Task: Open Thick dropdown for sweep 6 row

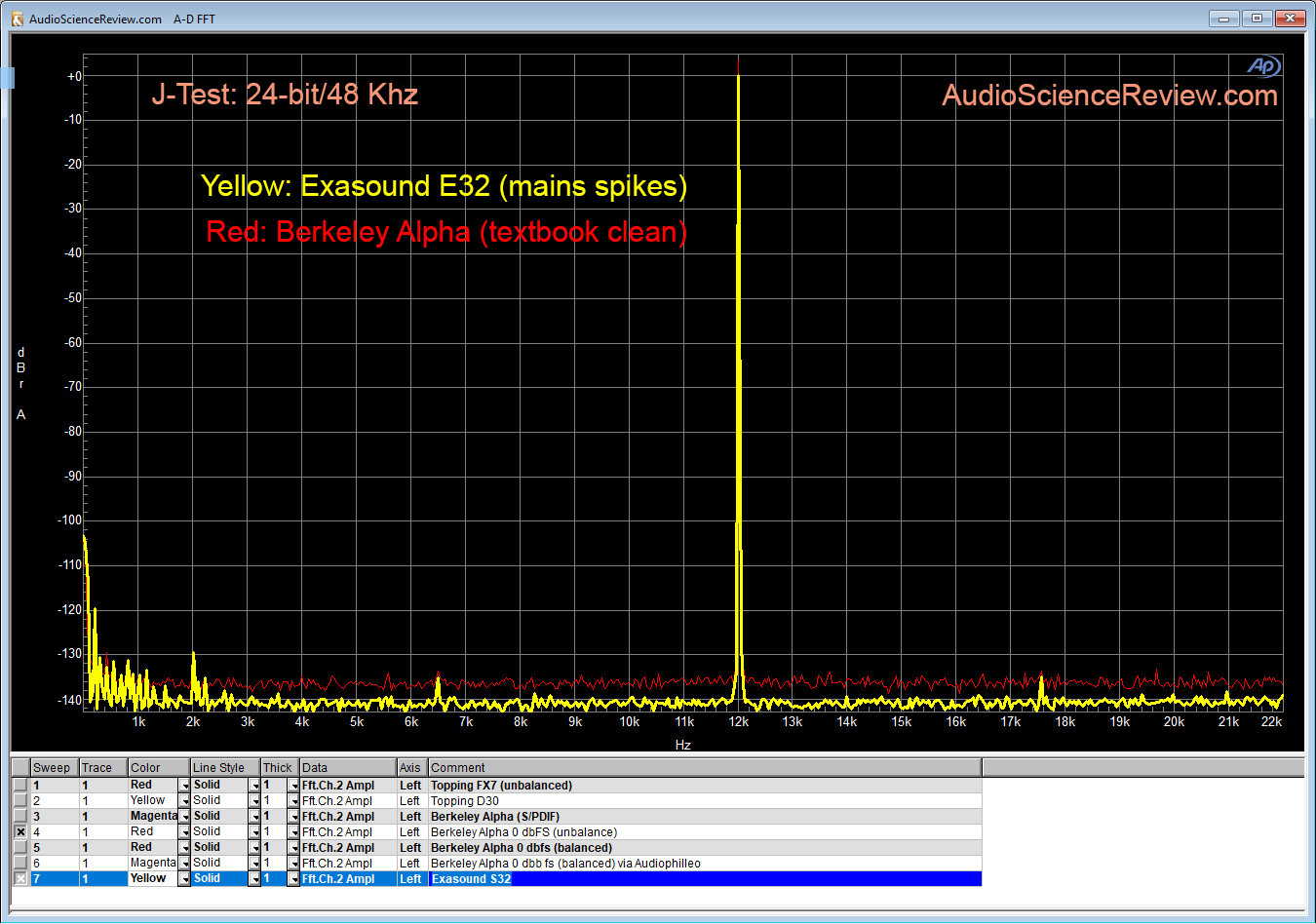Action: tap(293, 864)
